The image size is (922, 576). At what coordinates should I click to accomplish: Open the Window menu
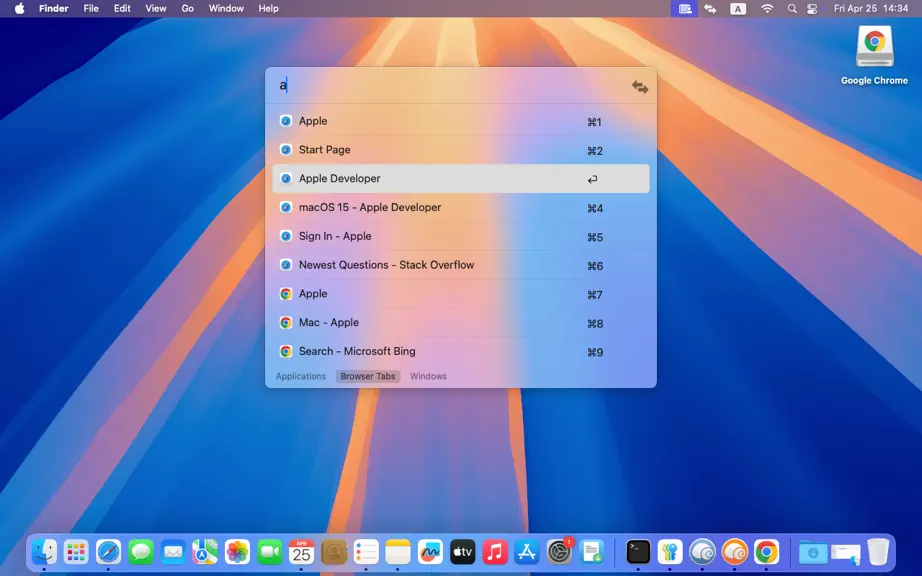[226, 8]
